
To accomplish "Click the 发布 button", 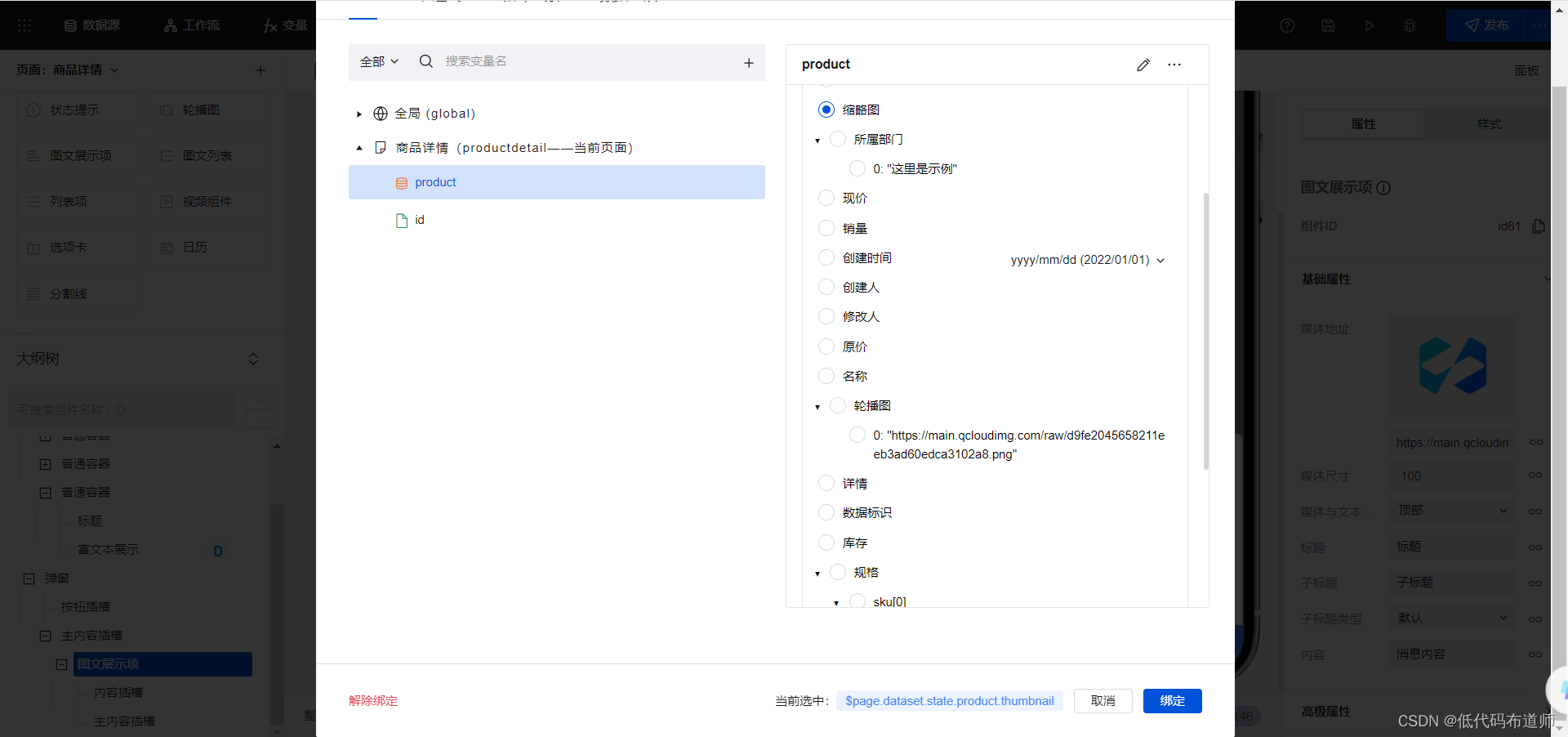I will 1487,25.
